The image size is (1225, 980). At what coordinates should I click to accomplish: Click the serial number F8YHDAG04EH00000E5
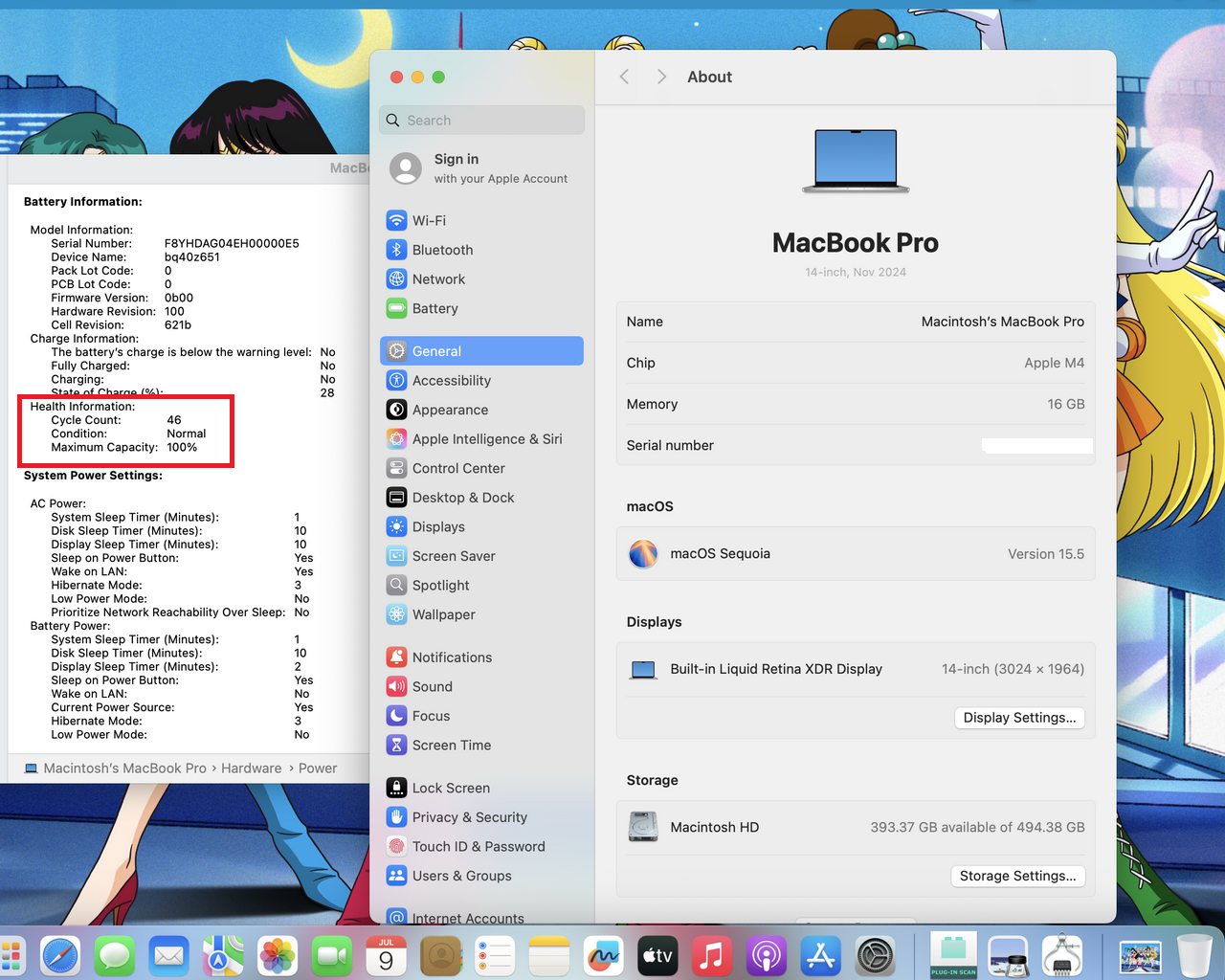tap(232, 243)
